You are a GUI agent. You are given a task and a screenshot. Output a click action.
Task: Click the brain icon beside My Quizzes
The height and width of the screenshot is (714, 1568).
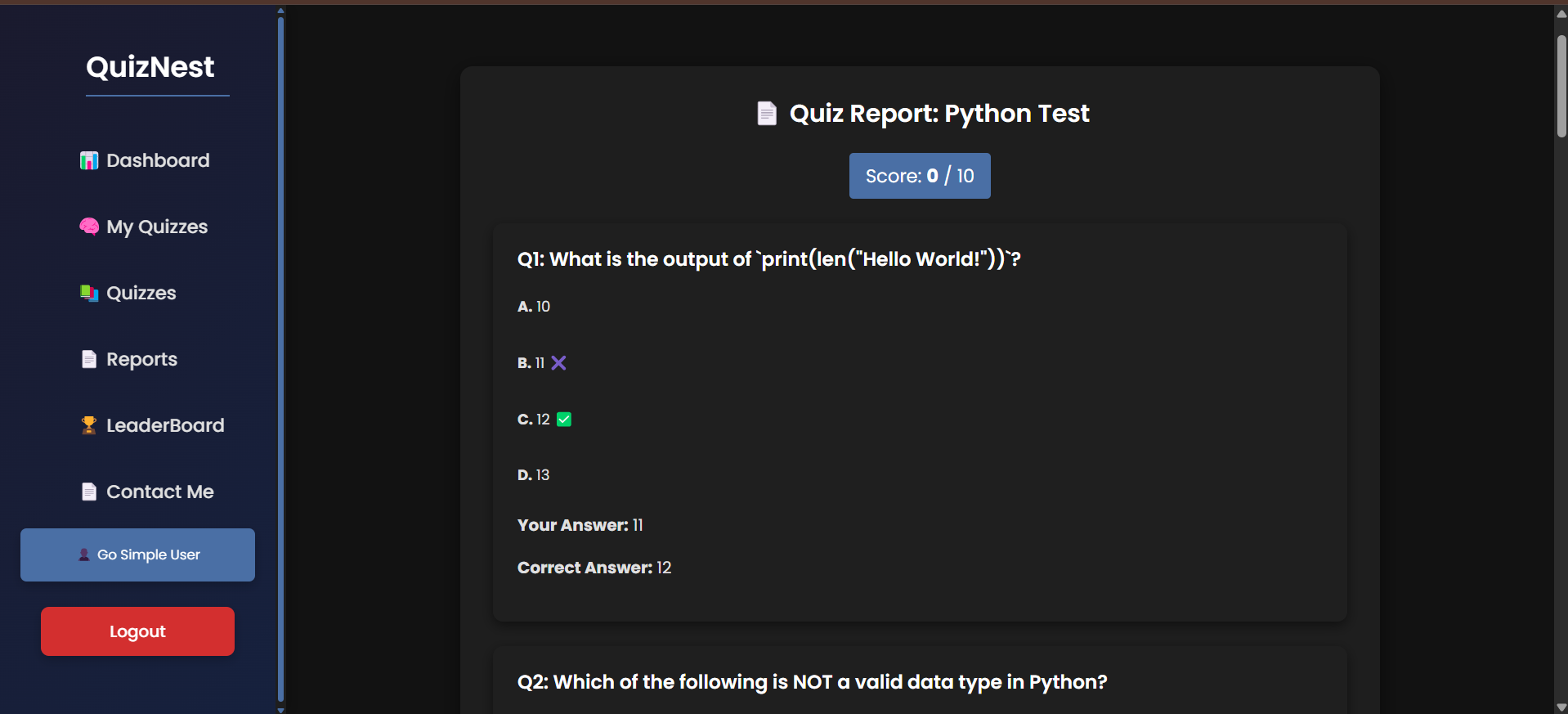(x=89, y=227)
